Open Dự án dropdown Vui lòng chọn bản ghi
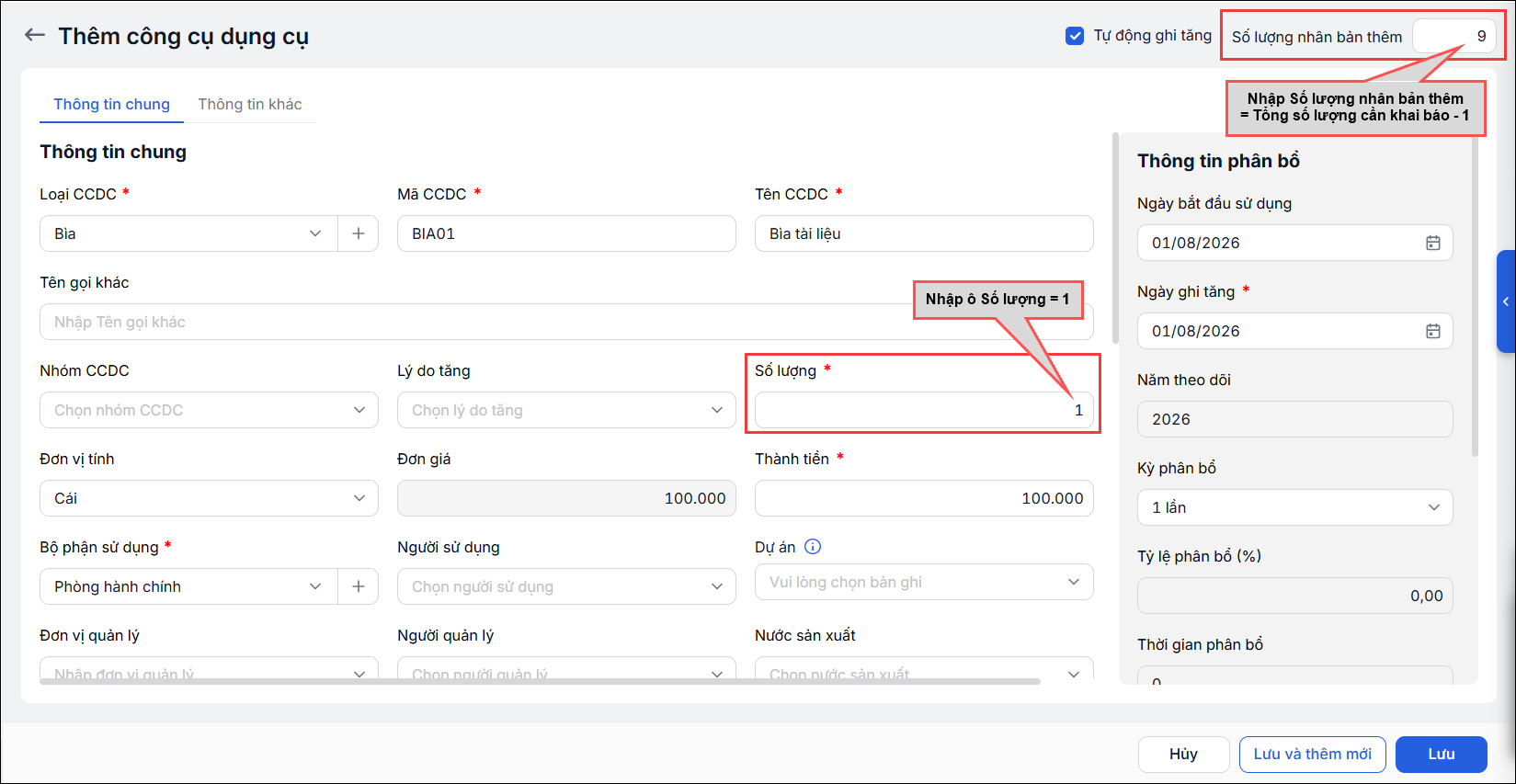Viewport: 1516px width, 784px height. click(924, 582)
